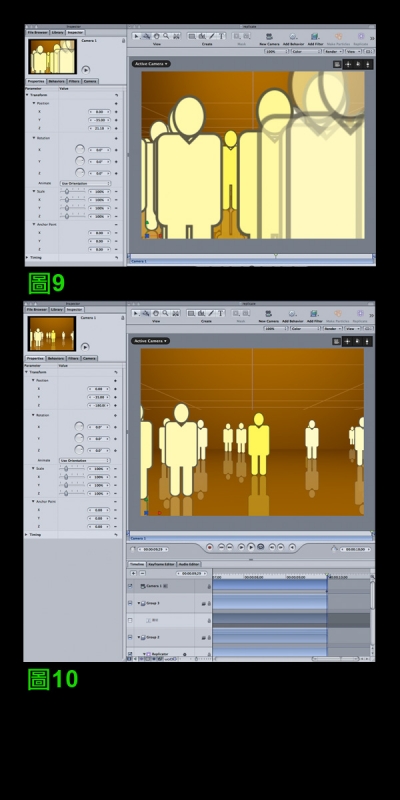The width and height of the screenshot is (400, 800).
Task: Enable the unchecked layer below Group 3
Action: pyautogui.click(x=130, y=620)
